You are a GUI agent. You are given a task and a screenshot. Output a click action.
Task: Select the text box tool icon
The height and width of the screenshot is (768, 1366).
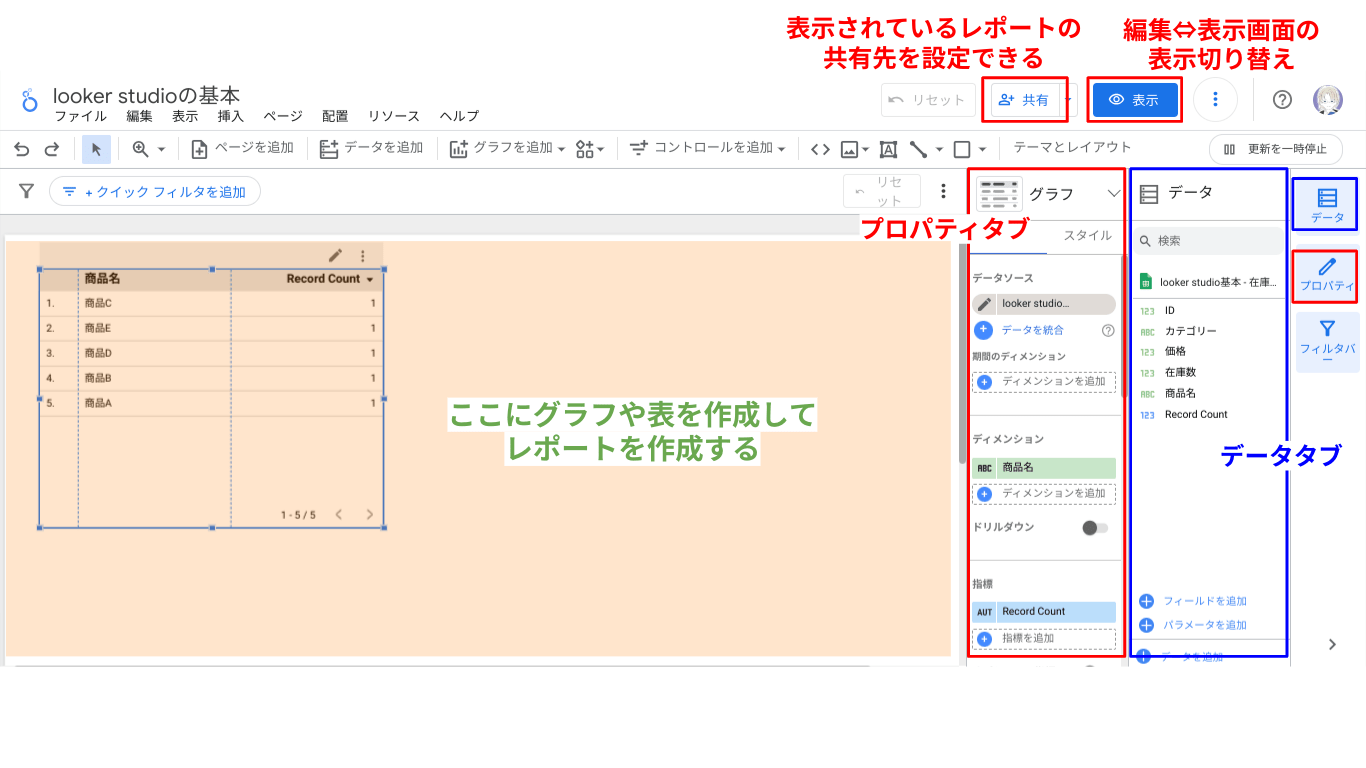pos(888,148)
